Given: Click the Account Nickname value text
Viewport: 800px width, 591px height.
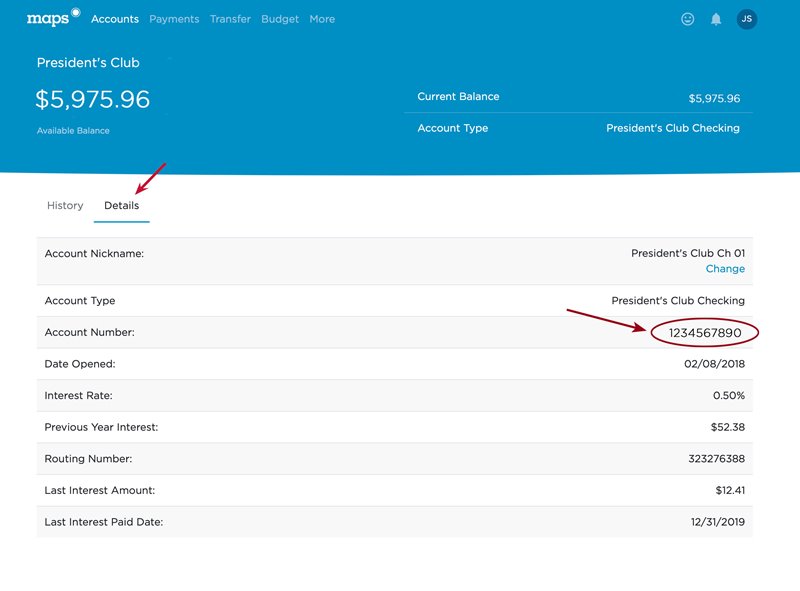Looking at the screenshot, I should coord(687,254).
